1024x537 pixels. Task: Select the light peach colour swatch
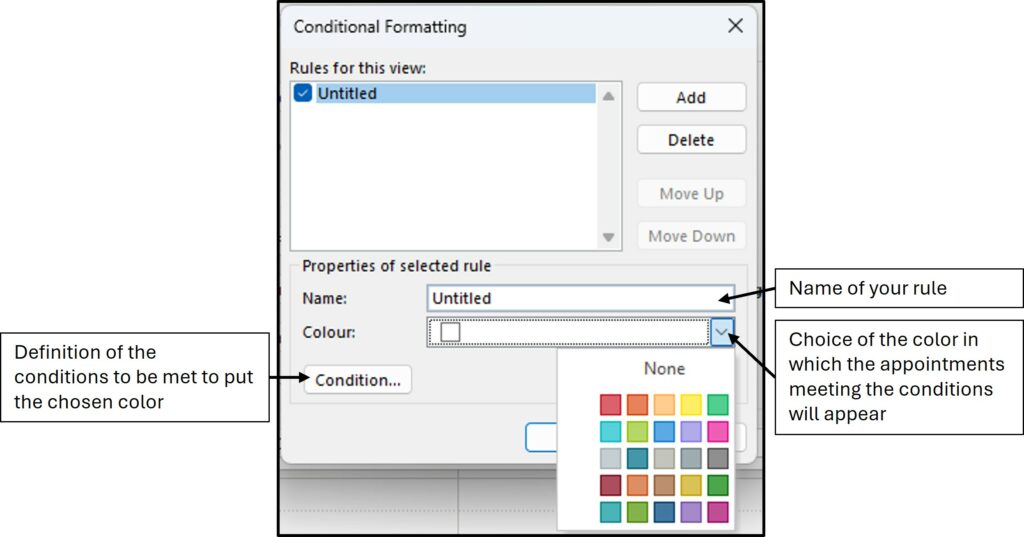(664, 405)
